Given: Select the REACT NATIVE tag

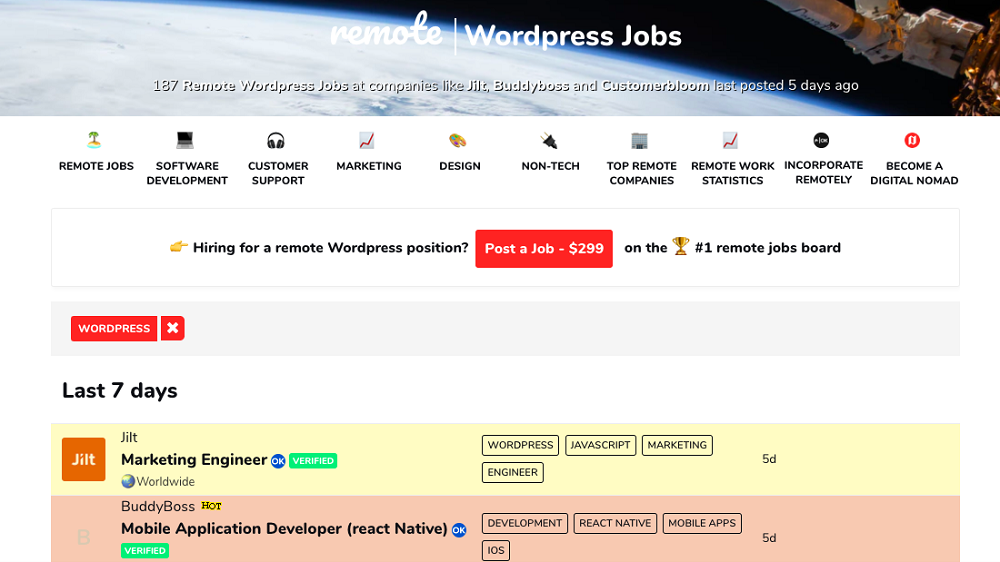Looking at the screenshot, I should [615, 523].
